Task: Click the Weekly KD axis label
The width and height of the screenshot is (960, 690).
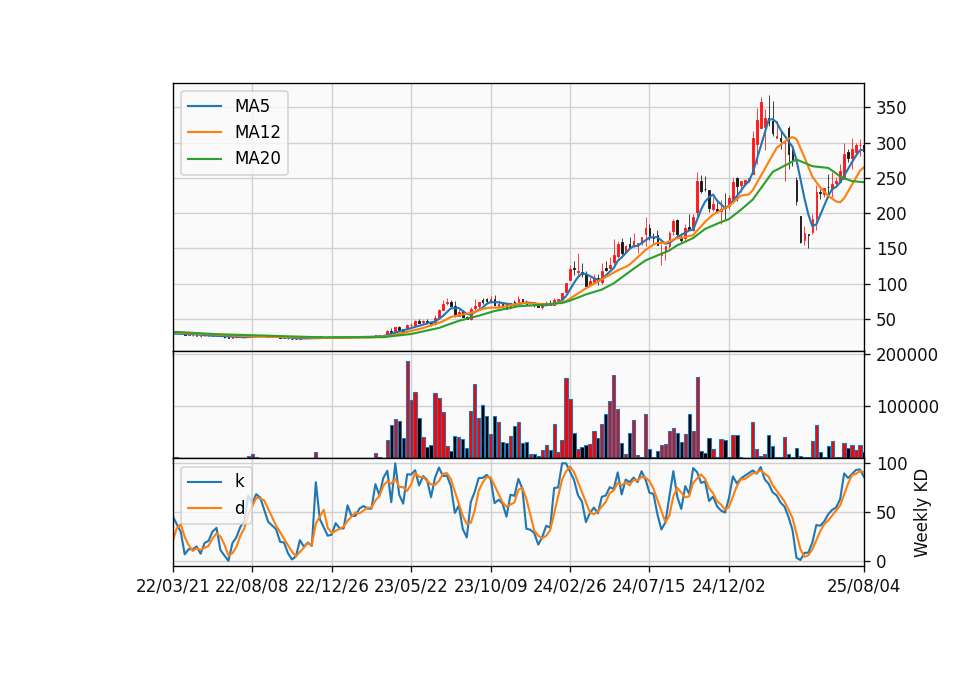Action: tap(920, 513)
